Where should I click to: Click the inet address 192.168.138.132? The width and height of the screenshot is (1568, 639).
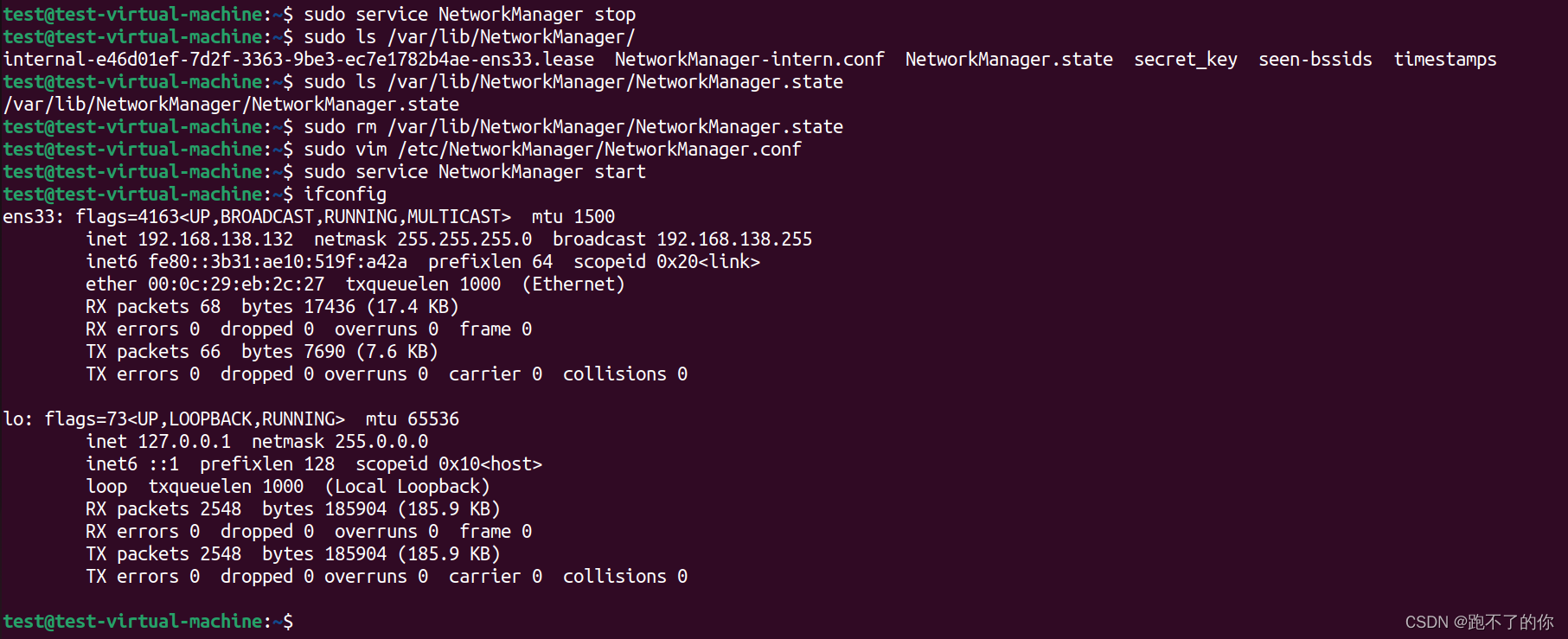215,240
